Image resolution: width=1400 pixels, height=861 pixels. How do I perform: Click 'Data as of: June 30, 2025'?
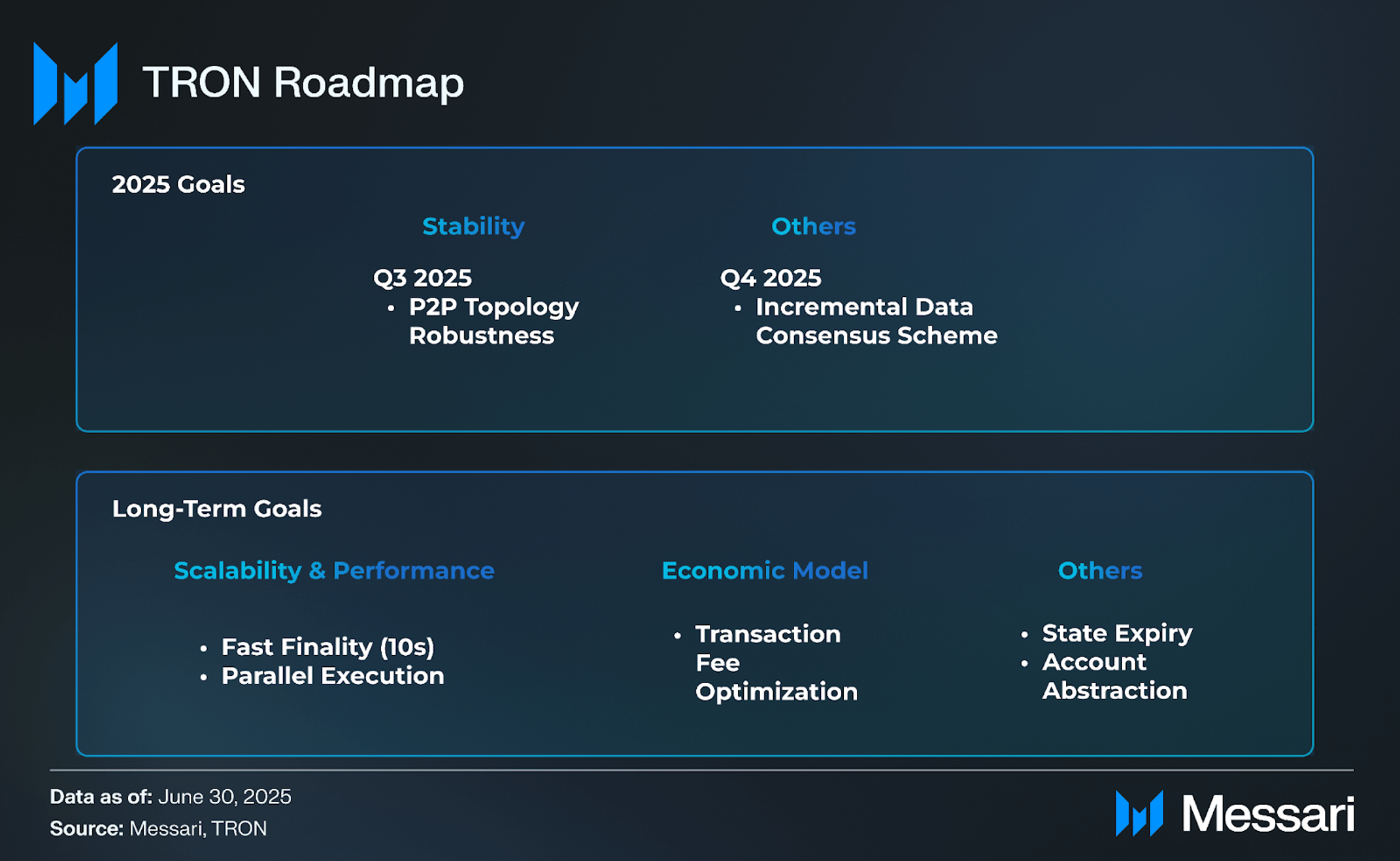(171, 796)
